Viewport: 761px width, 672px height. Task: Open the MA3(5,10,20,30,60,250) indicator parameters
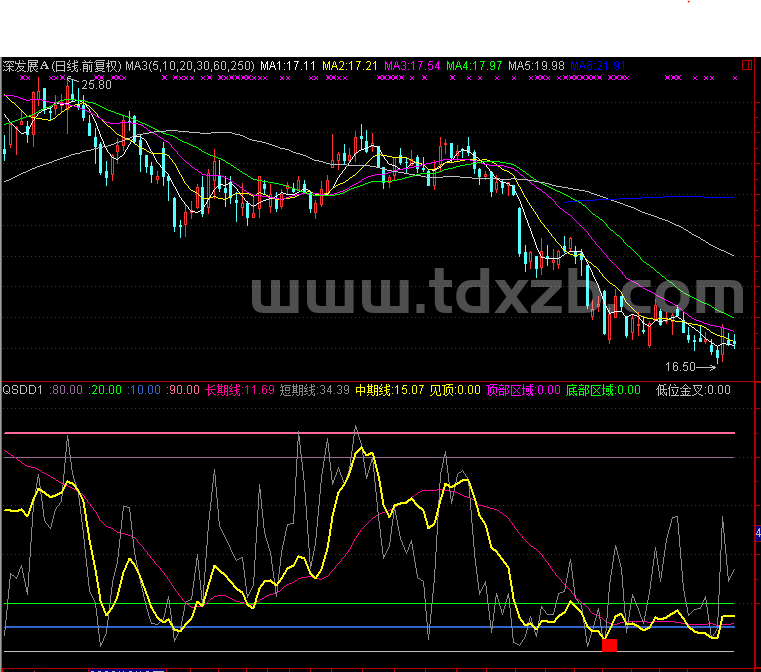tap(190, 66)
